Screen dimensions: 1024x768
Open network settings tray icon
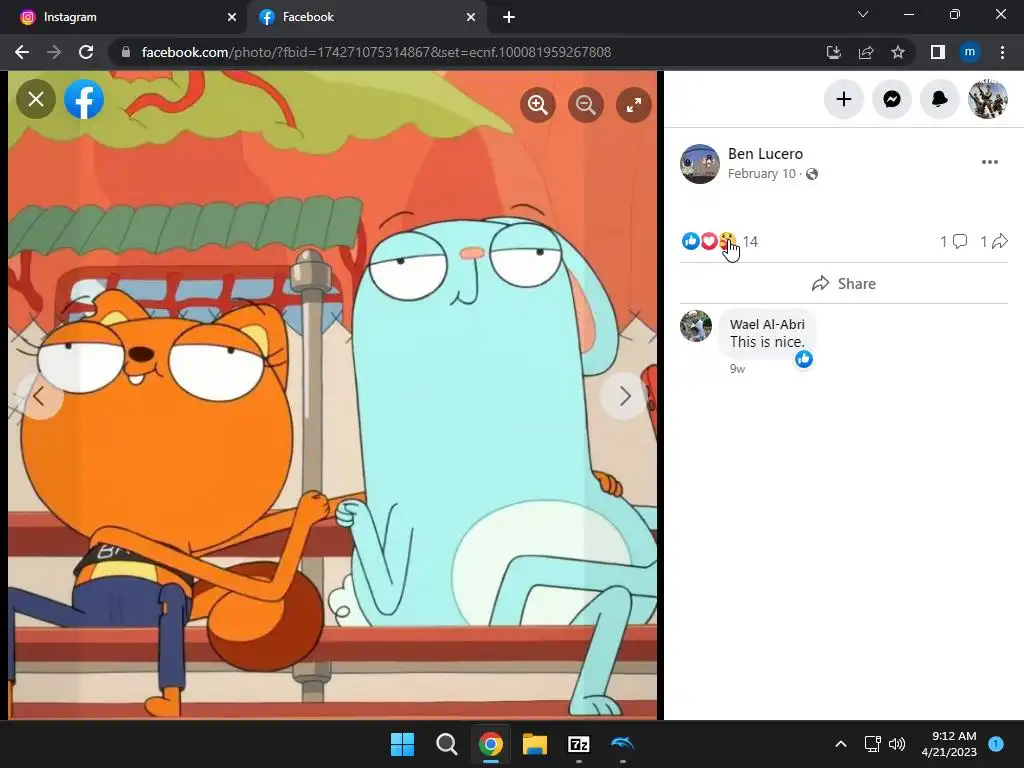pyautogui.click(x=872, y=744)
